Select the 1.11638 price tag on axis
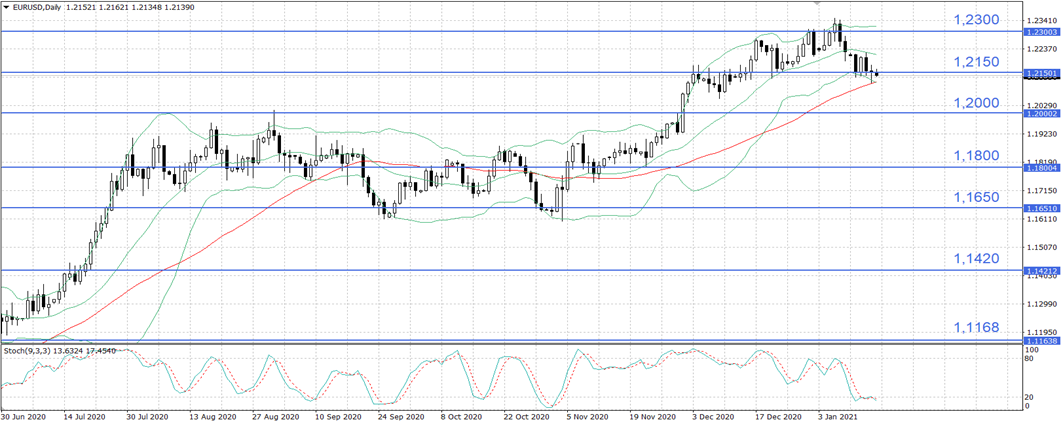1063x424 pixels. point(1042,340)
